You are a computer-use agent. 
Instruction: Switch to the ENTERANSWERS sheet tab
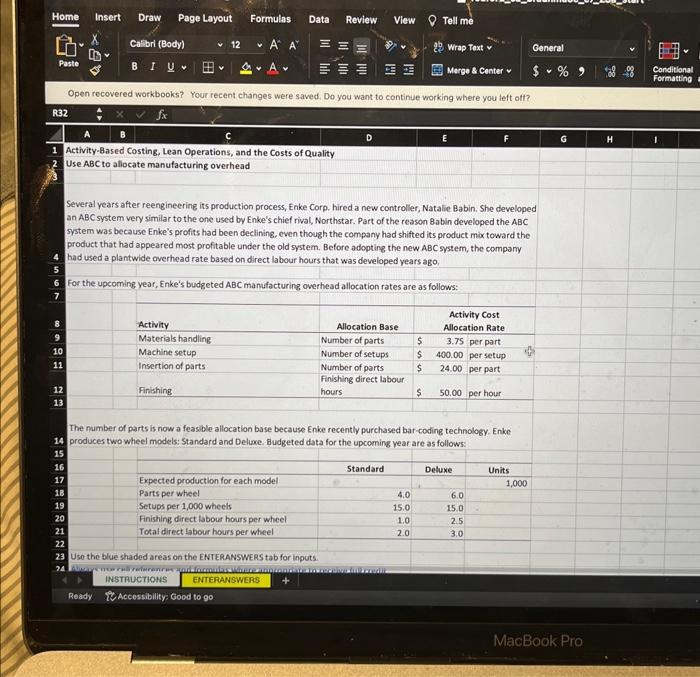click(x=226, y=580)
